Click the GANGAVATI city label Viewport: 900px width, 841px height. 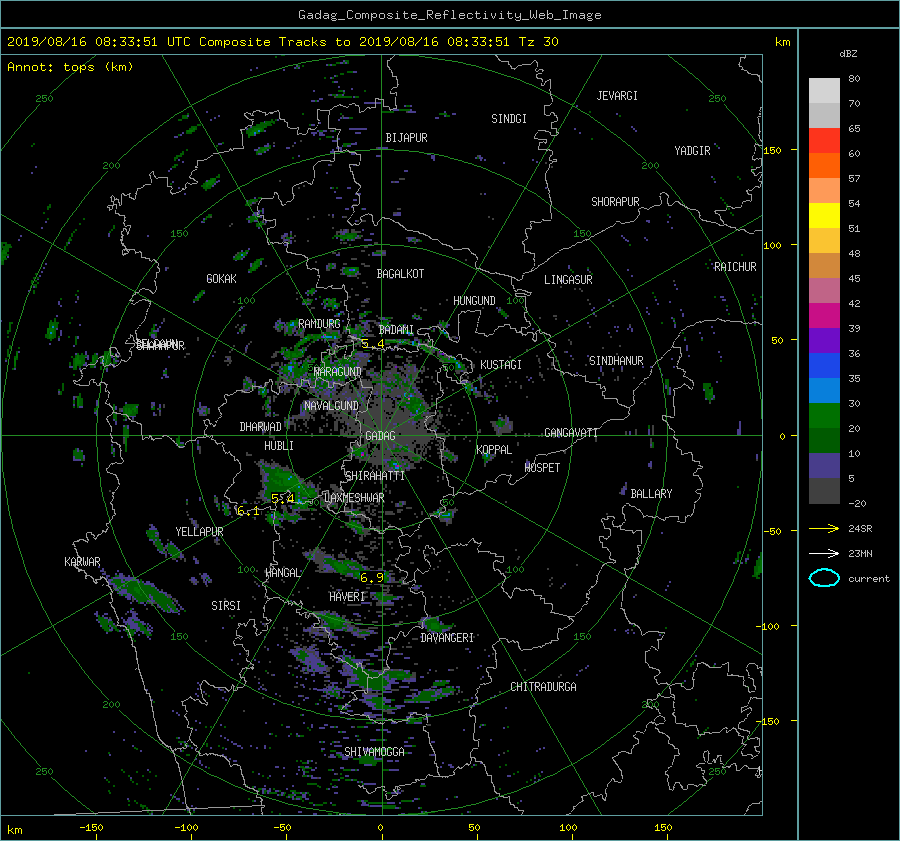coord(571,433)
